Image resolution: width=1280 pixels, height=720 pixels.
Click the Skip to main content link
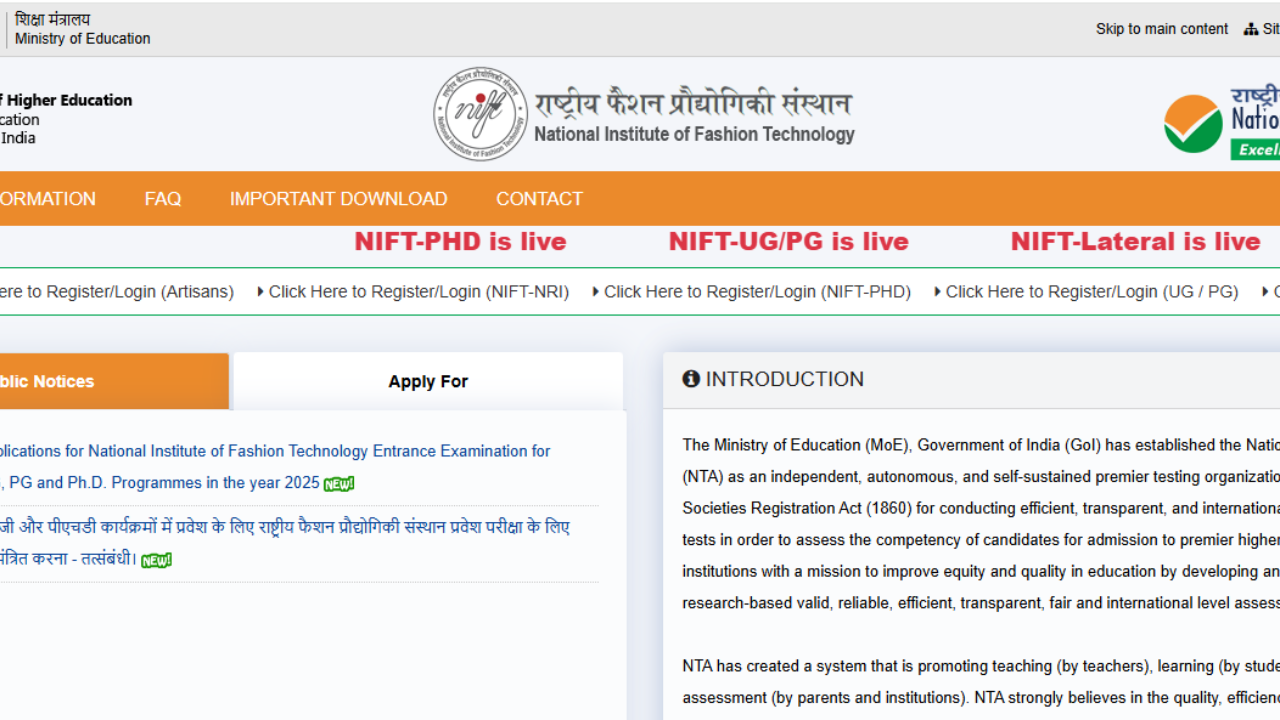coord(1161,29)
